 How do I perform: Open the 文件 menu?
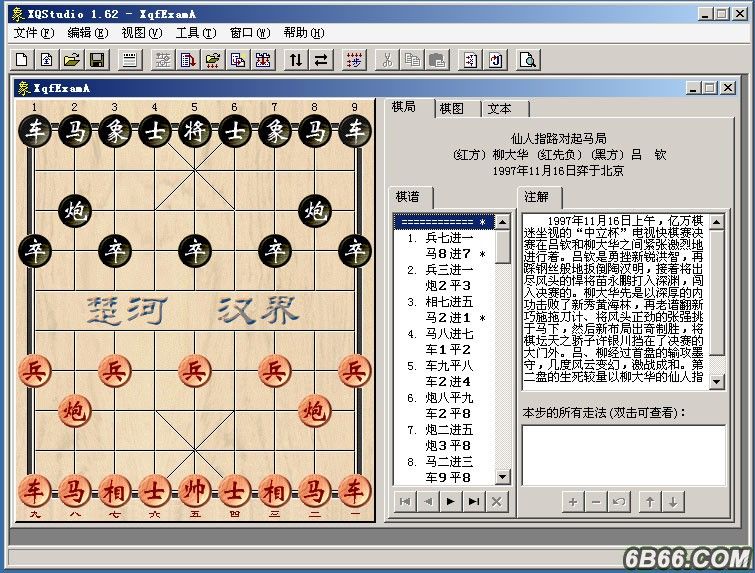34,33
